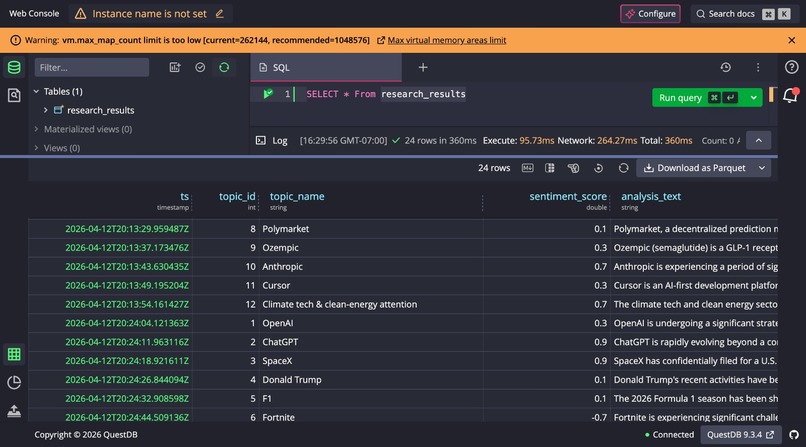This screenshot has height=447, width=806.
Task: Expand the research_results table node
Action: coord(45,110)
